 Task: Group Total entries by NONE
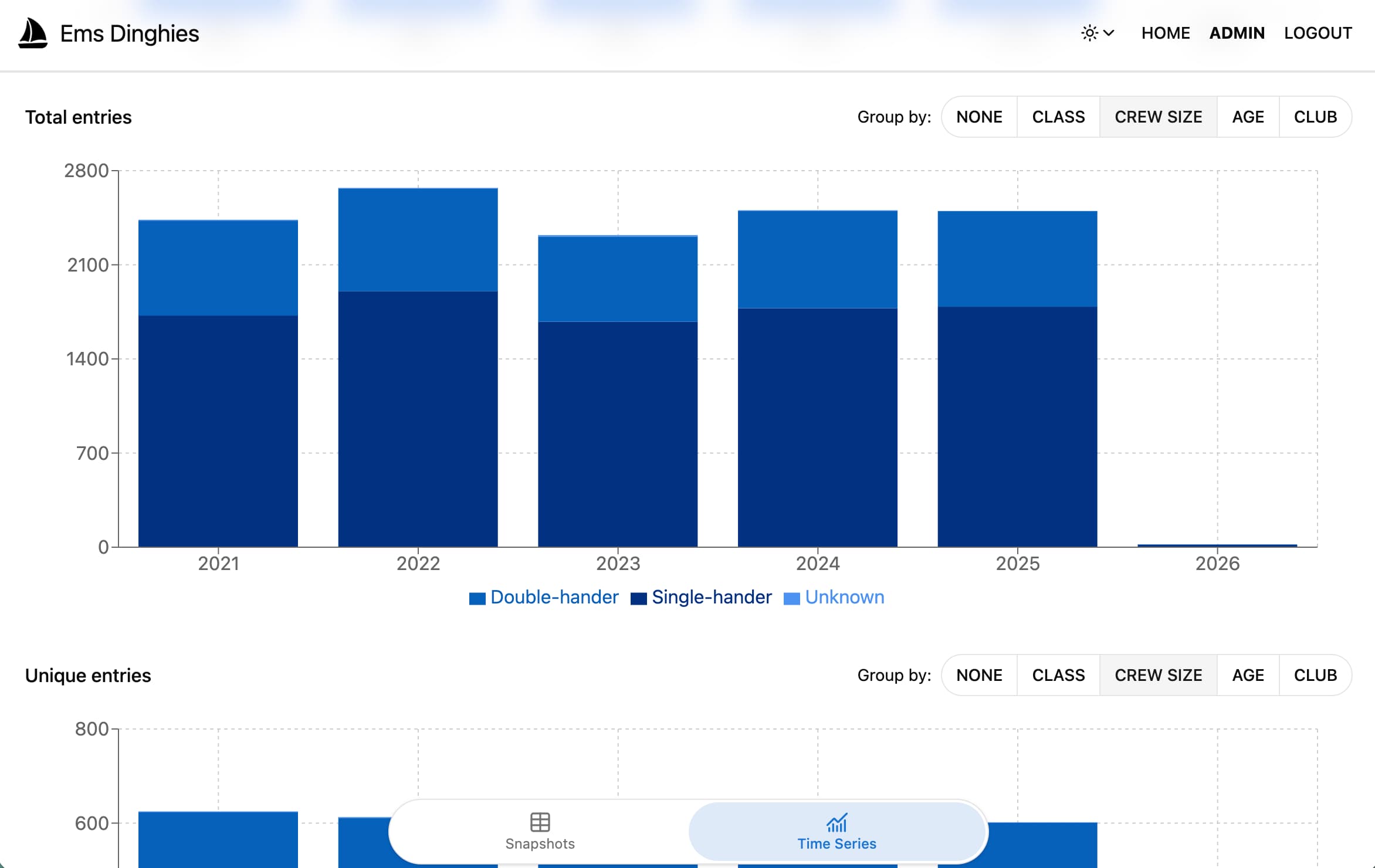[x=979, y=117]
